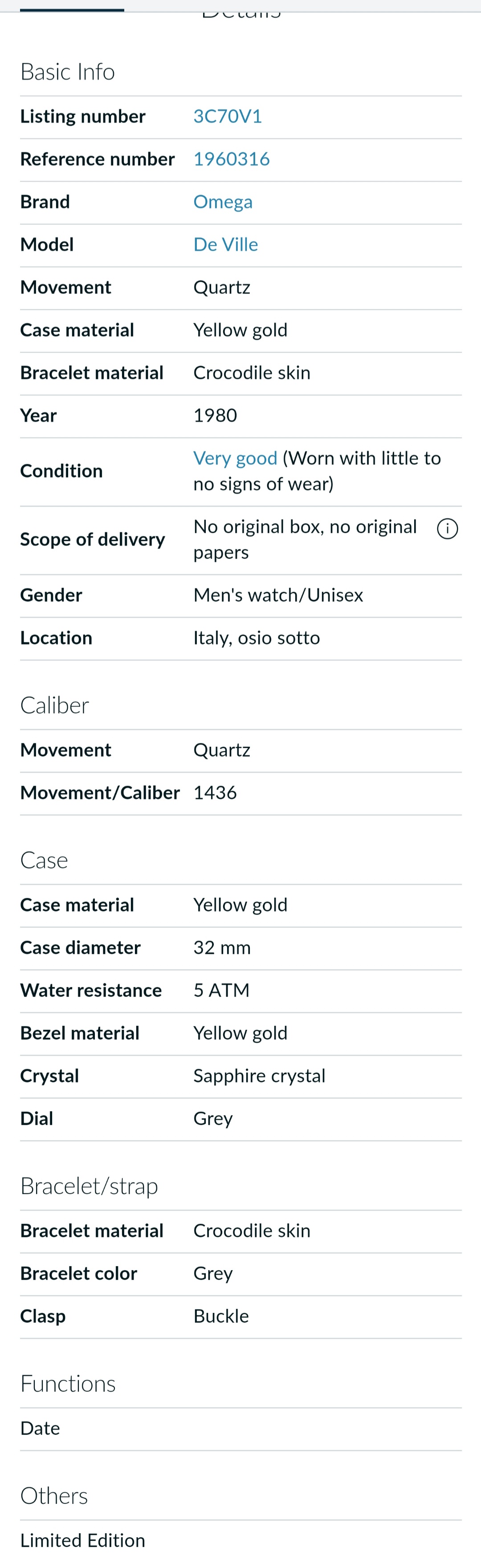Image resolution: width=481 pixels, height=1568 pixels.
Task: Click the Caliber section heading
Action: point(55,705)
